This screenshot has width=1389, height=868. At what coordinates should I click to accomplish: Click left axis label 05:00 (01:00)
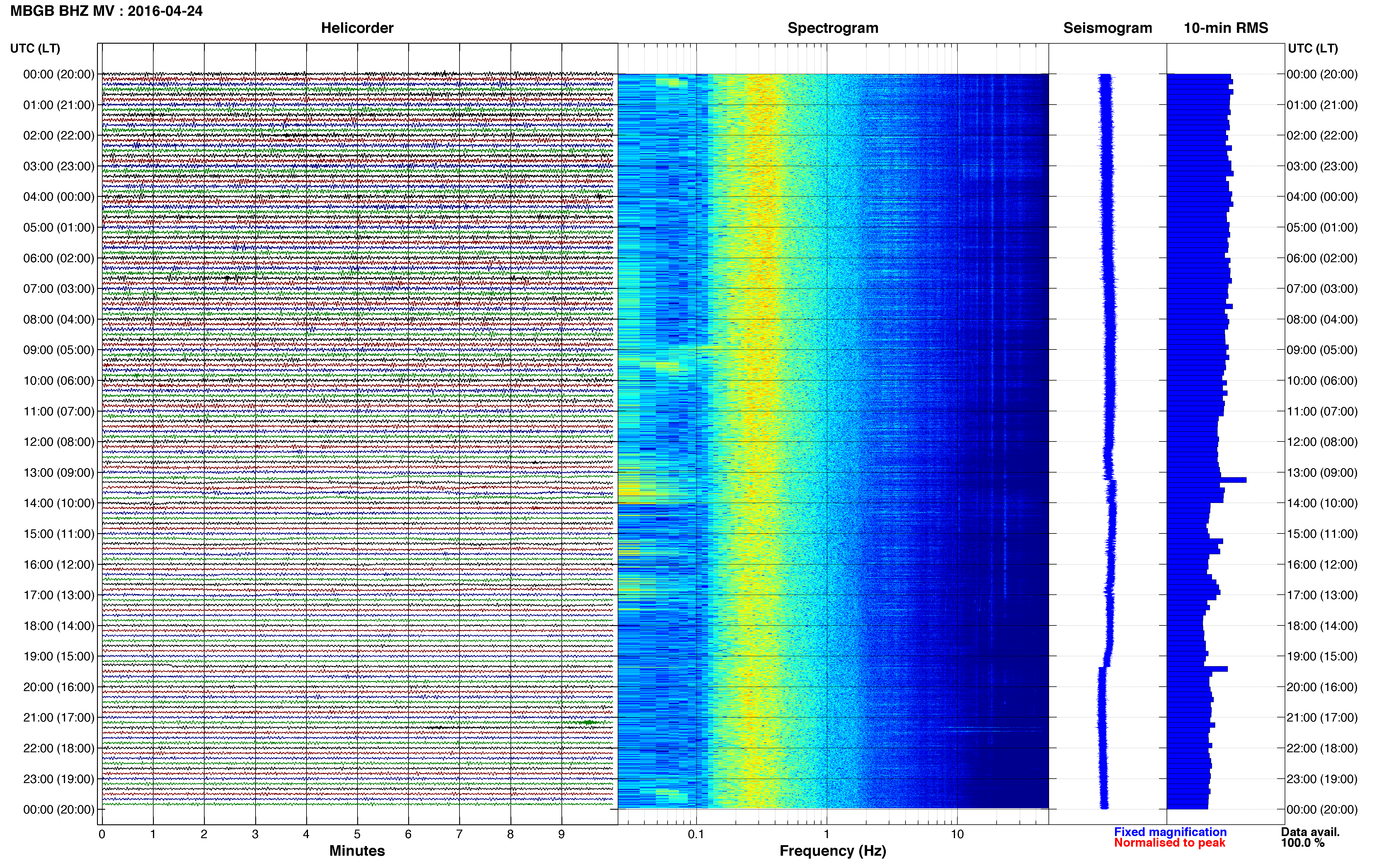click(x=59, y=227)
